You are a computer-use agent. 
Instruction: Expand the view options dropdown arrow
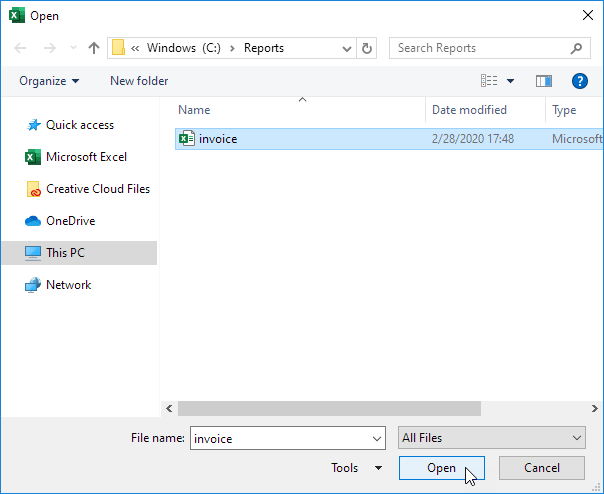point(510,81)
